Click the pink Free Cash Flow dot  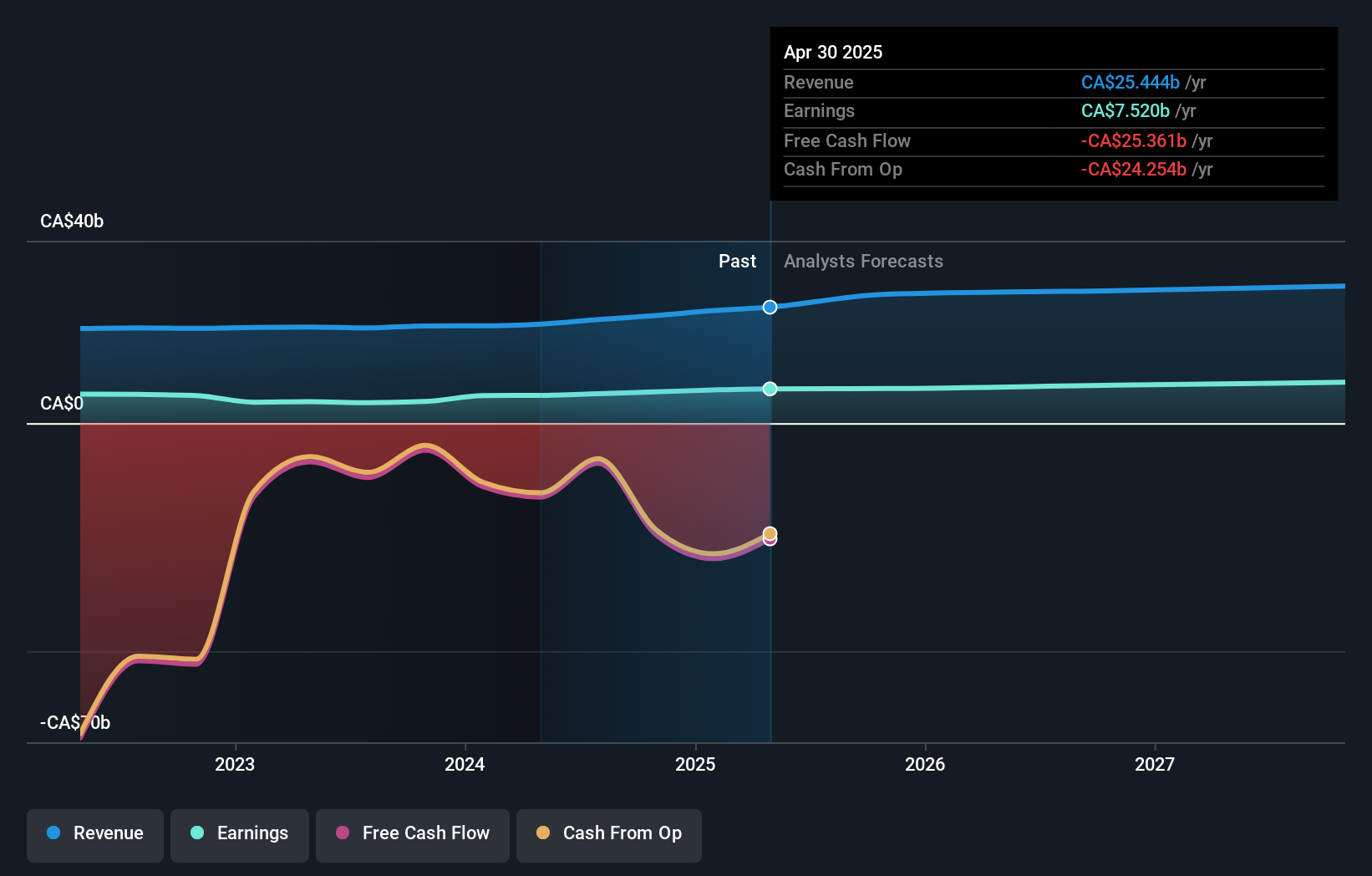click(x=343, y=833)
